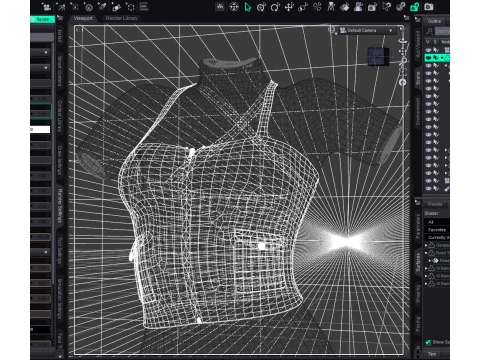Open the Surfaces side tab
480x360 pixels.
(x=418, y=262)
